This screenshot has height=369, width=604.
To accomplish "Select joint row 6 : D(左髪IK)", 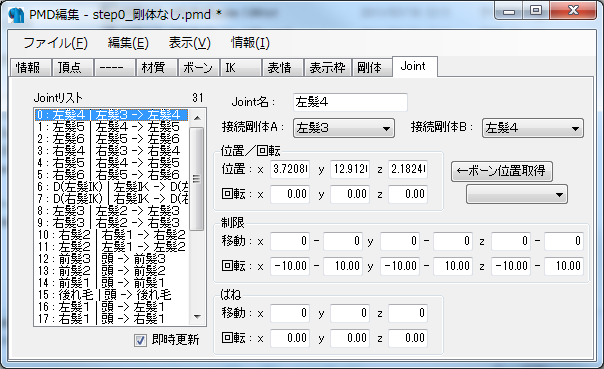I will click(111, 187).
